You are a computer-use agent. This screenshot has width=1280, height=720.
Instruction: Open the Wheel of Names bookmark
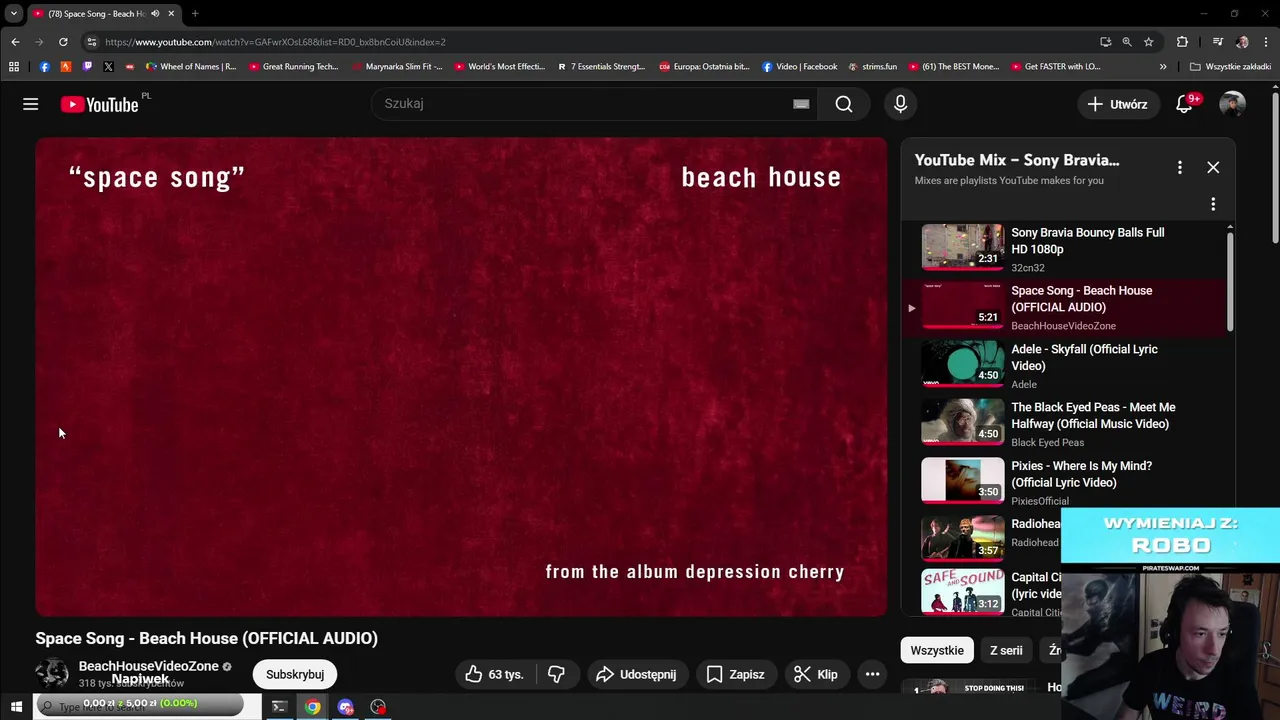pos(191,67)
